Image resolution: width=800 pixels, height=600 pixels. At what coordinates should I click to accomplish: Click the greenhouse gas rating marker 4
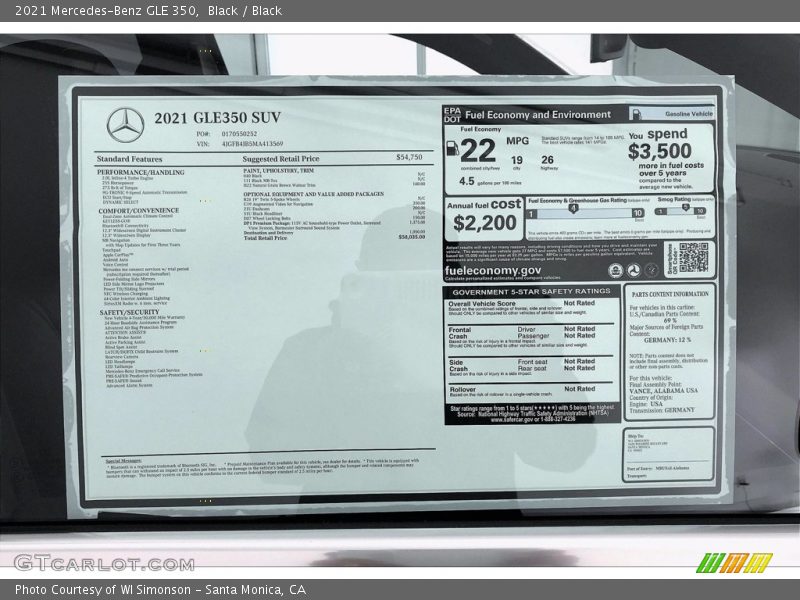pos(573,208)
